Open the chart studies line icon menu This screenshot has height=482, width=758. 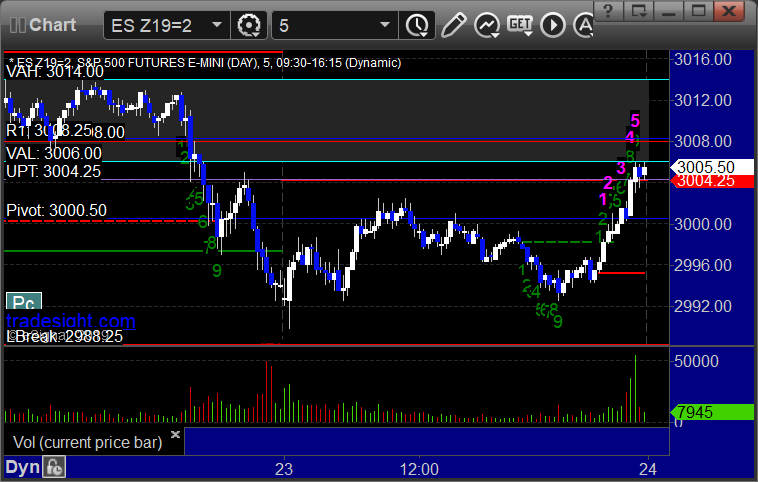click(x=487, y=25)
